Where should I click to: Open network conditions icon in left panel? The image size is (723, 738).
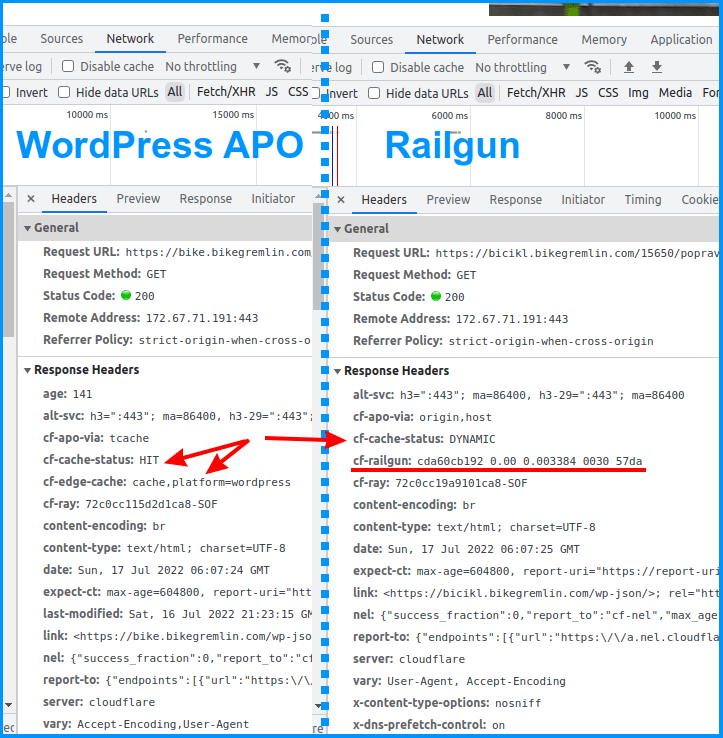(x=282, y=66)
